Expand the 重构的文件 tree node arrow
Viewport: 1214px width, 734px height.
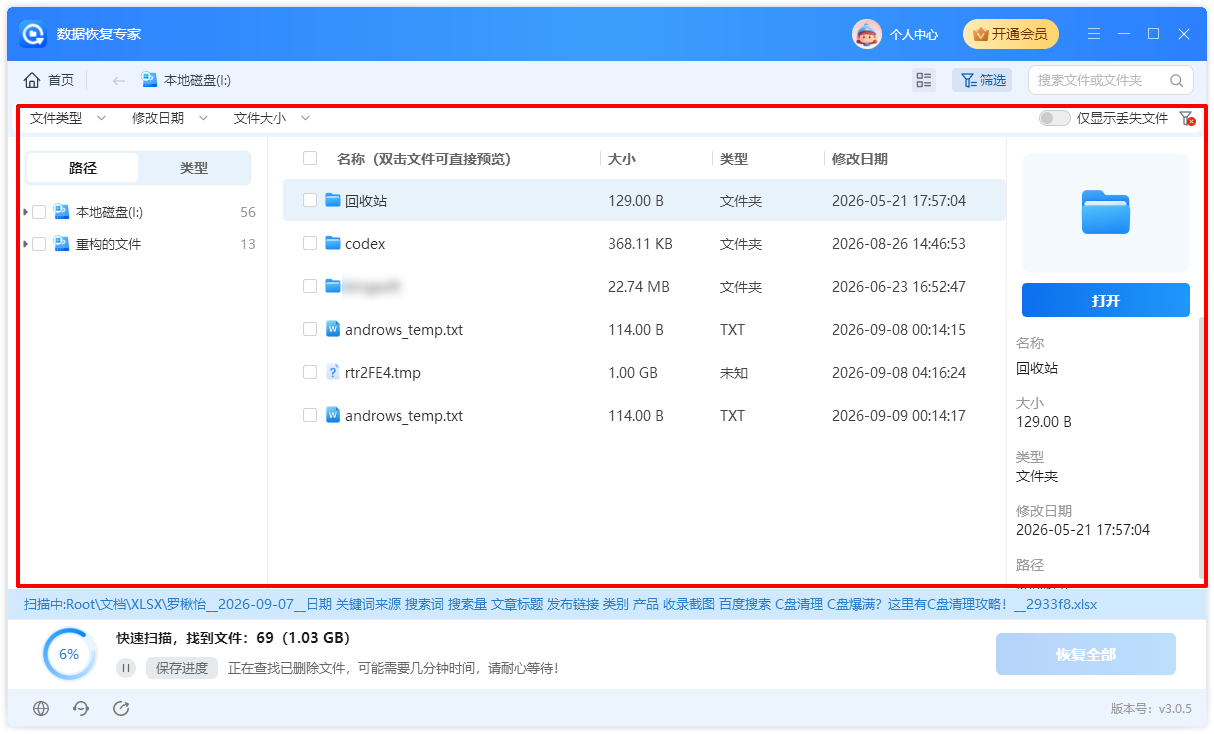[x=25, y=244]
